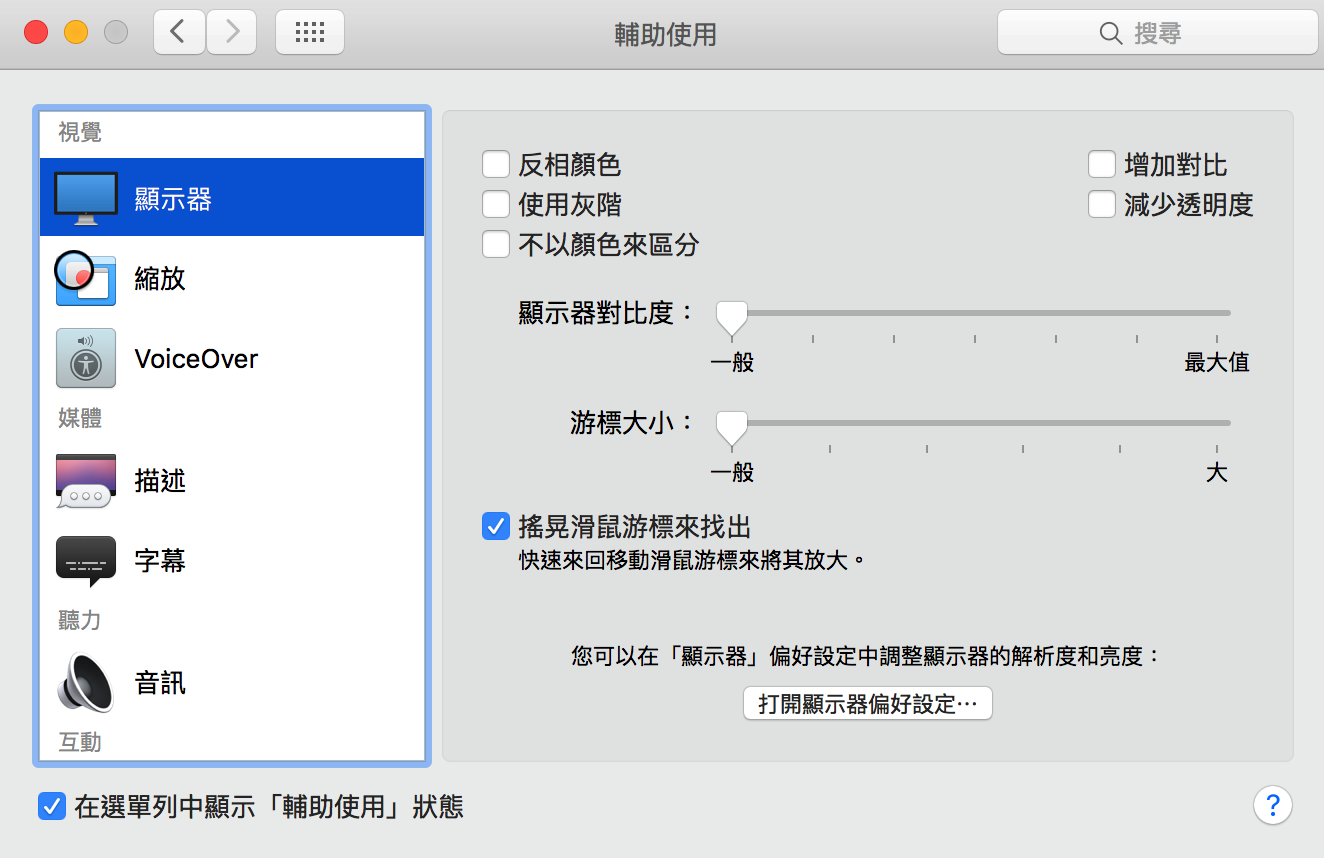Select the 顯示器 monitor icon in sidebar
The width and height of the screenshot is (1324, 858).
point(86,198)
